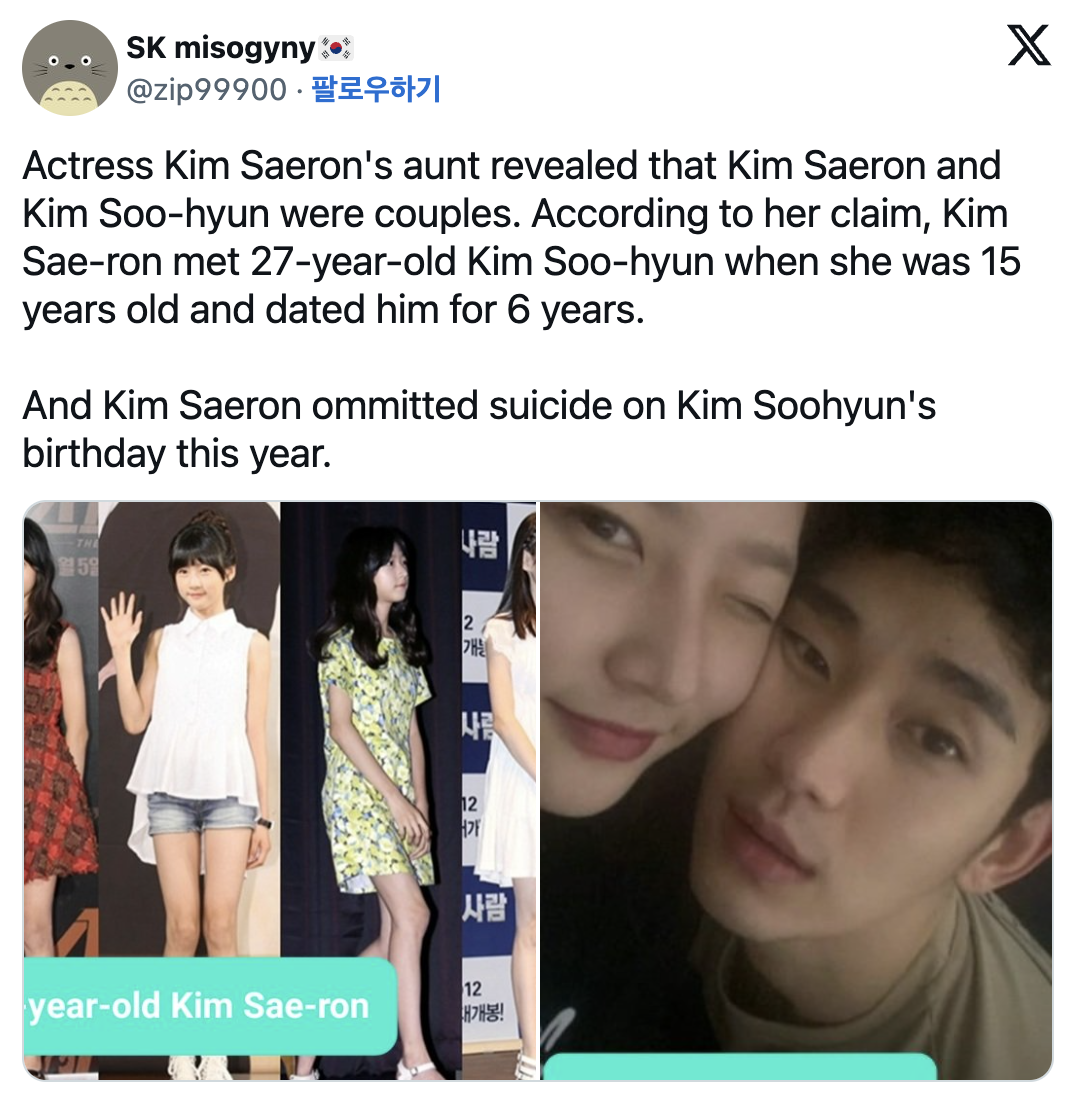Click the 개봉 text on the banner

coord(483,1015)
